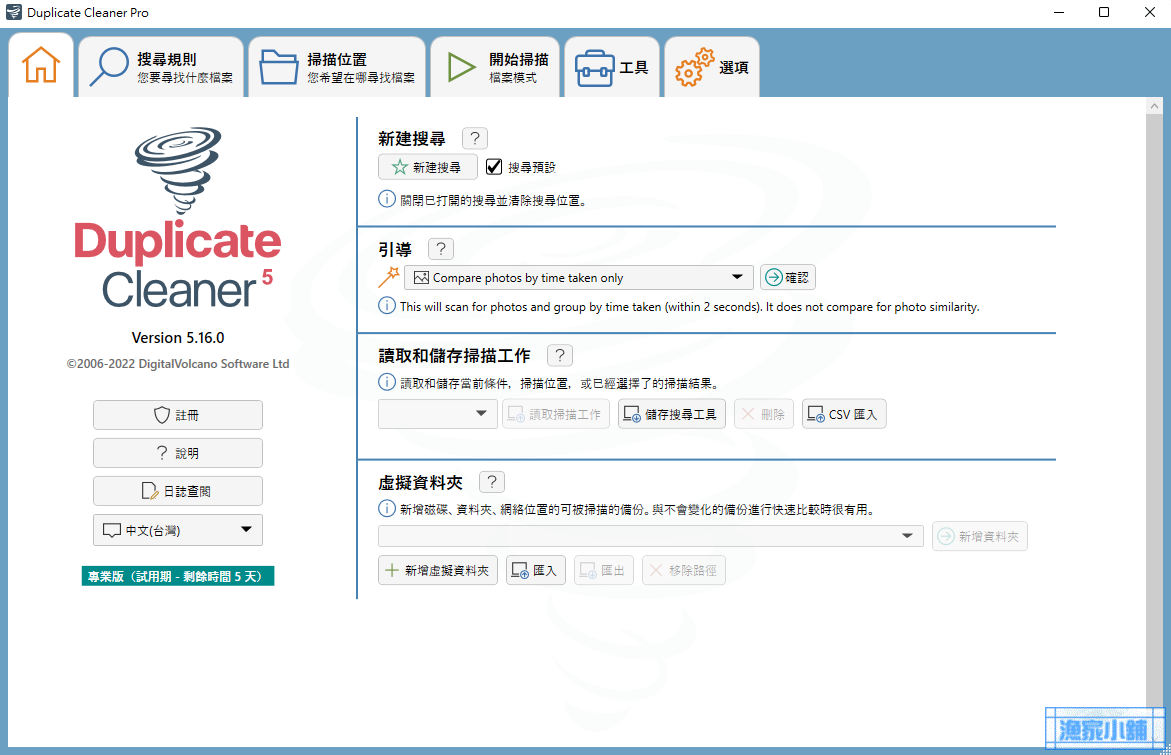Click the scrollbar up arrow
Screen dimensions: 1171x755
[1155, 106]
